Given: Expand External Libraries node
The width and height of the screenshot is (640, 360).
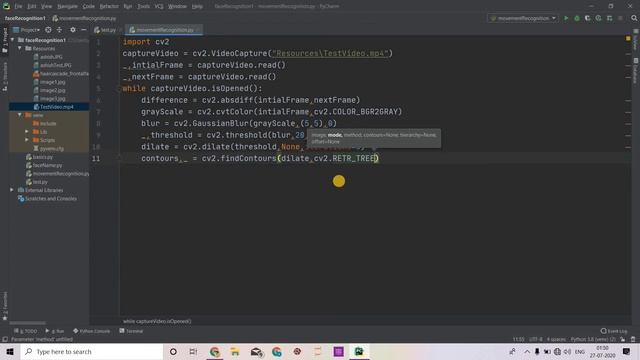Looking at the screenshot, I should (x=12, y=190).
